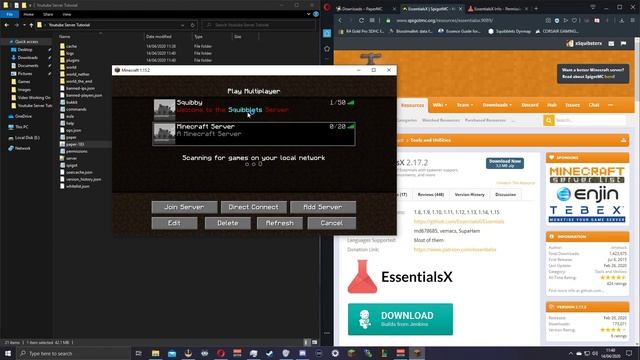
Task: Open Squibblets Dynmap bookmark
Action: click(x=509, y=31)
